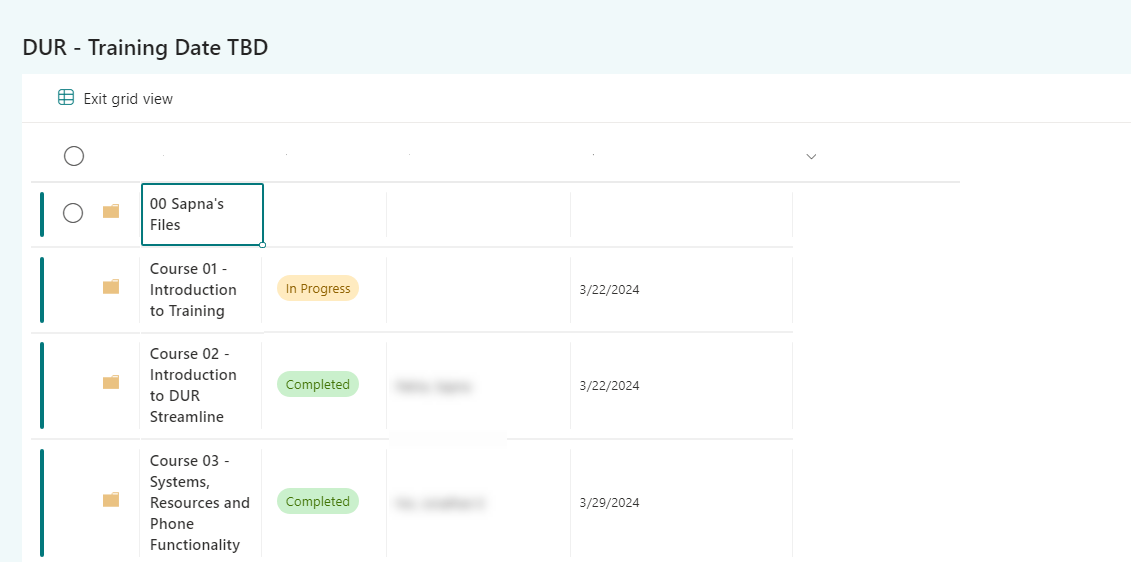The image size is (1131, 562).
Task: Open the header column chevron dropdown
Action: pos(811,157)
